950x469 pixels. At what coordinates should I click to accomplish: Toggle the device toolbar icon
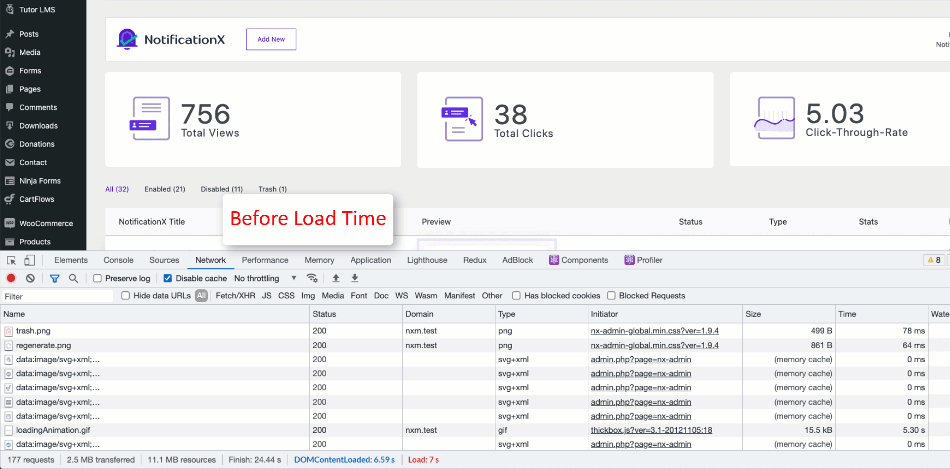(x=29, y=261)
